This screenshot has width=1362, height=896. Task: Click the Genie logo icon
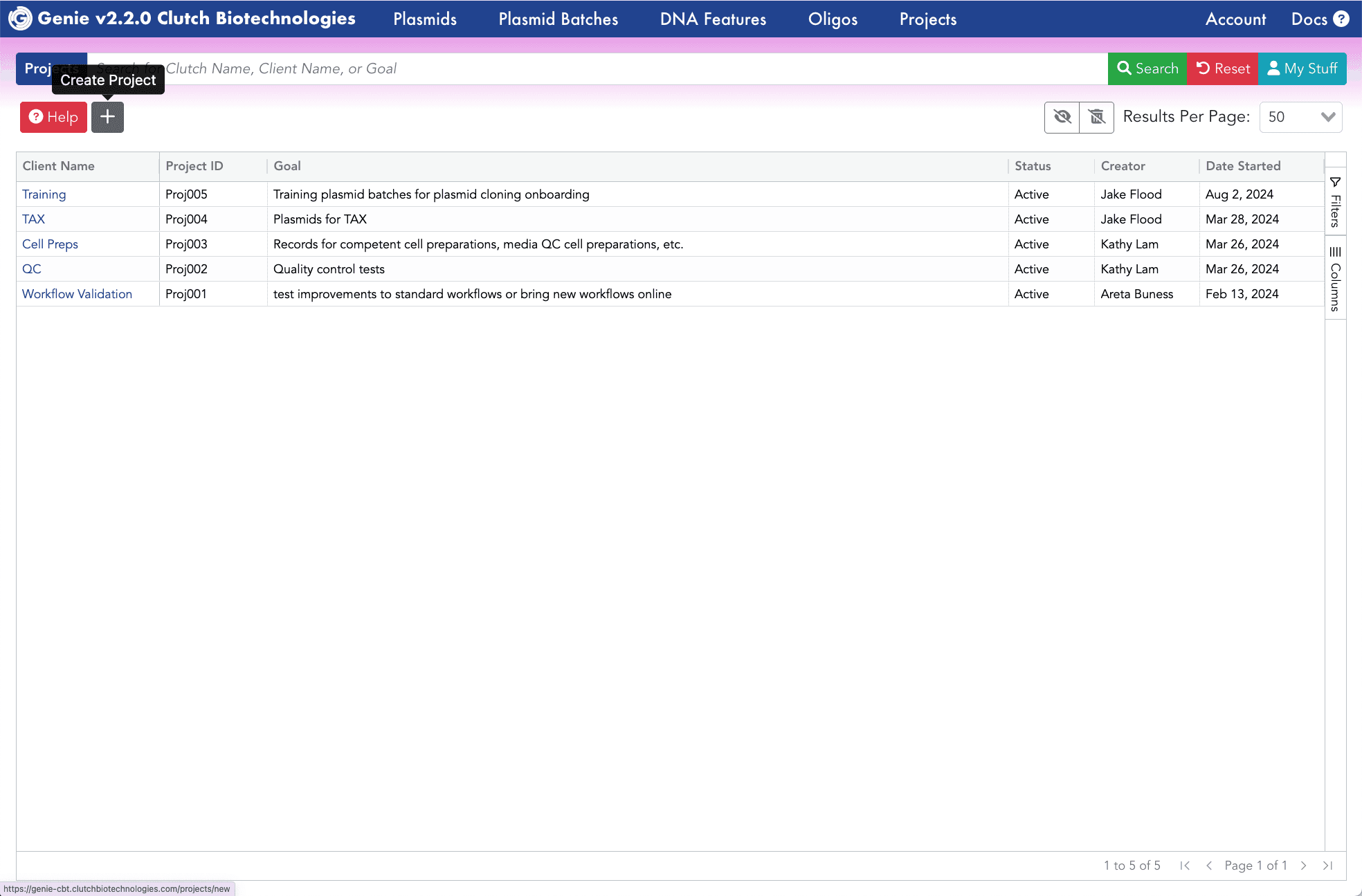(20, 19)
